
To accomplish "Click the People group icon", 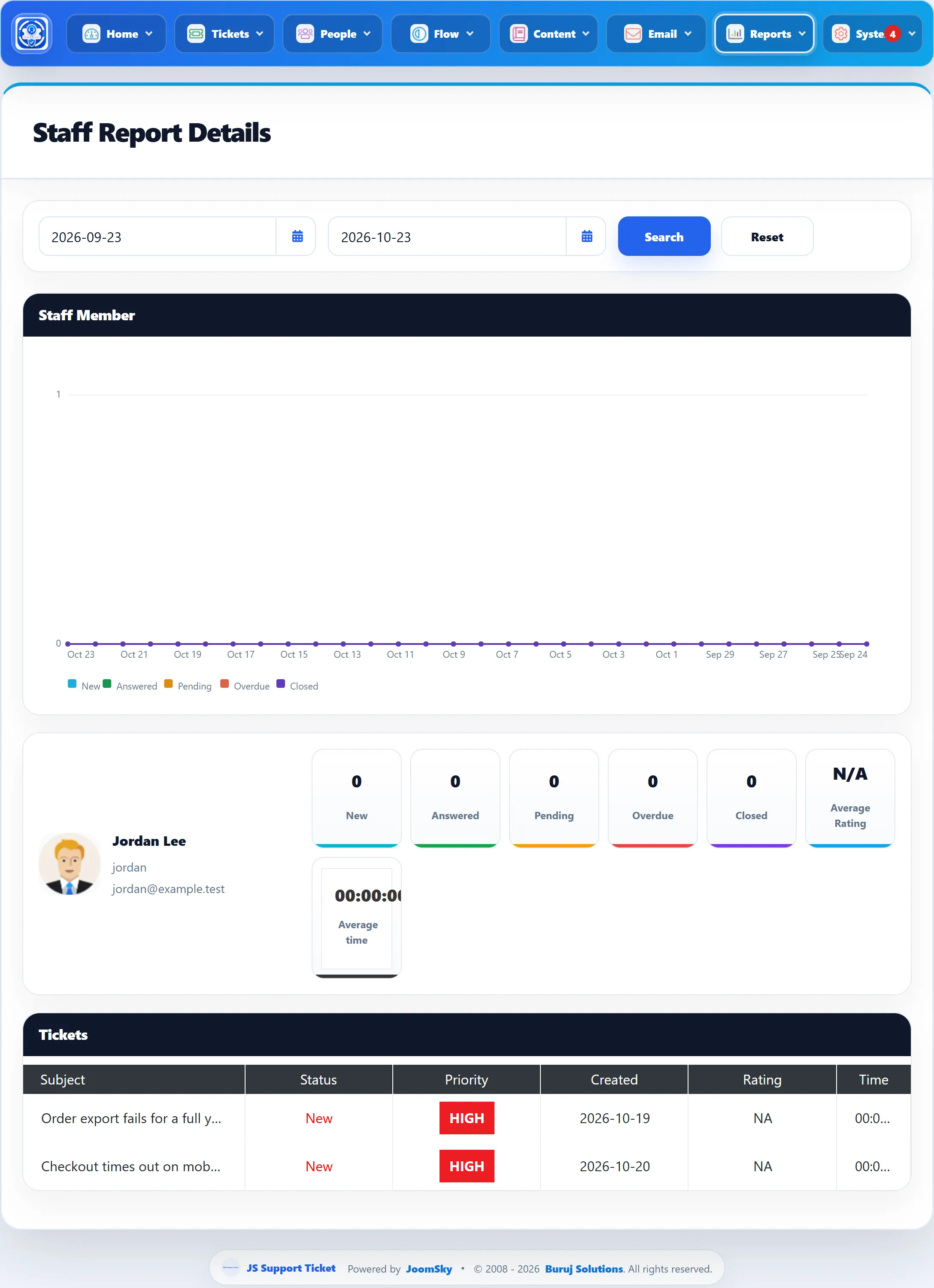I will point(305,34).
